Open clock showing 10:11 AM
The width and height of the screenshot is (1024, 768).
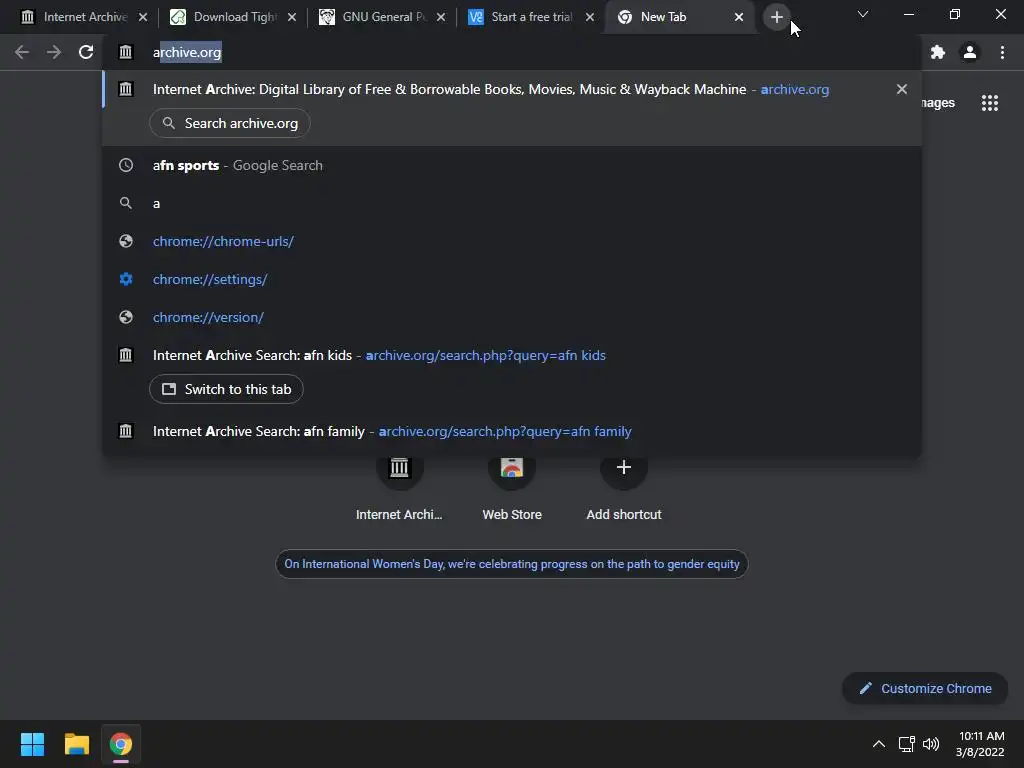pyautogui.click(x=980, y=744)
